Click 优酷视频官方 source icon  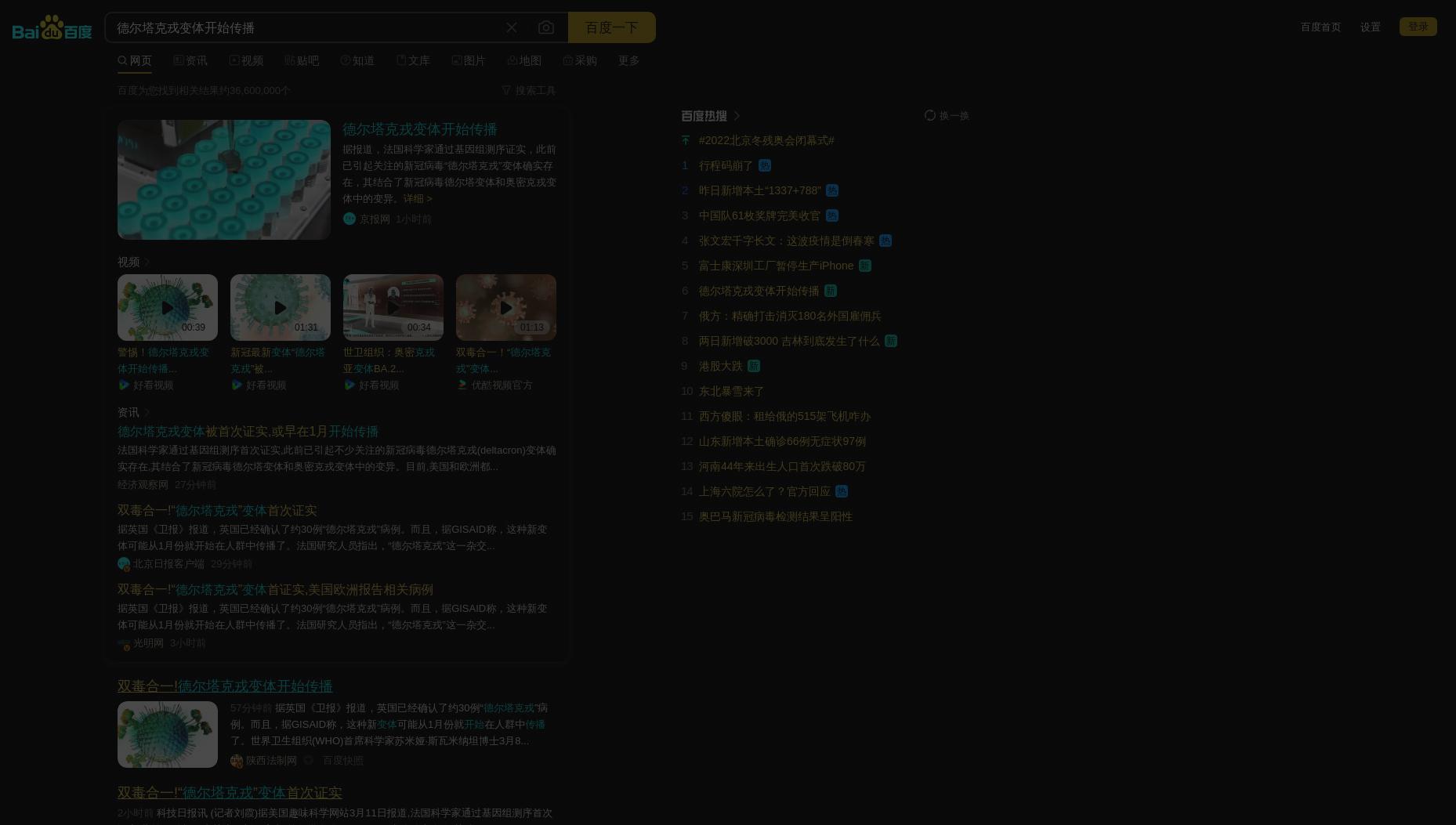462,385
